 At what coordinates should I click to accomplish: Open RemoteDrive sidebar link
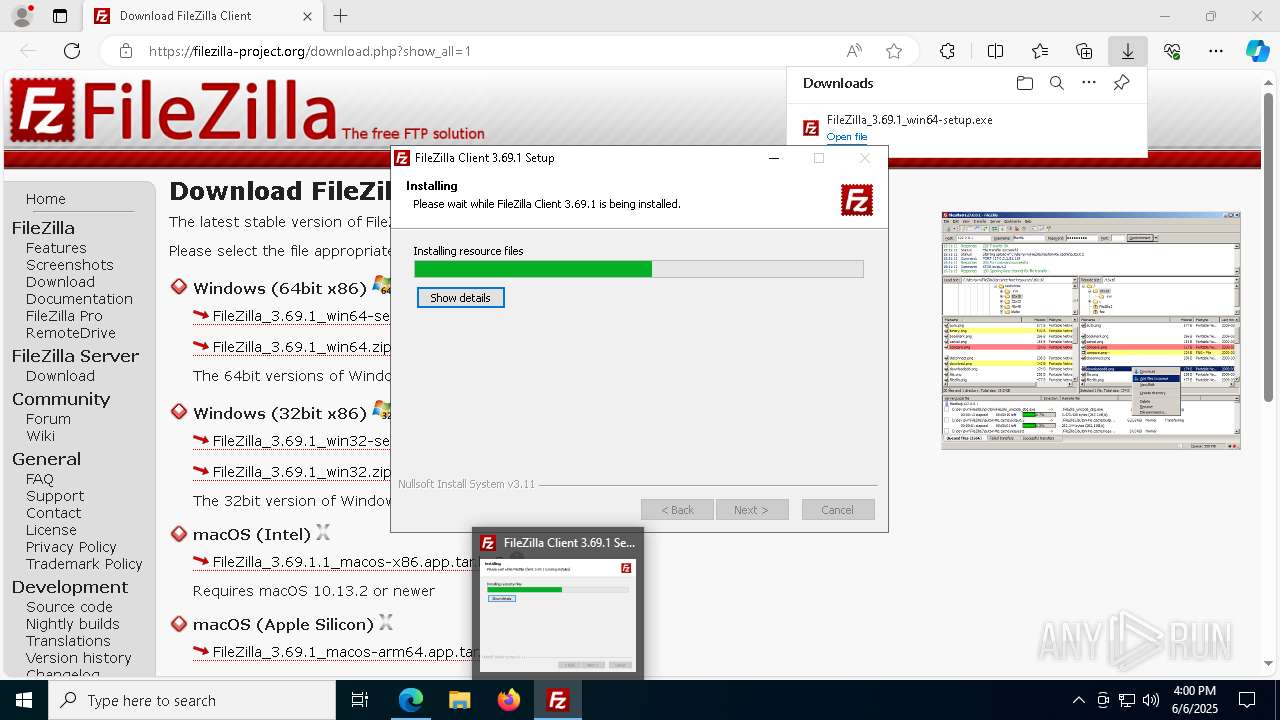click(x=71, y=333)
